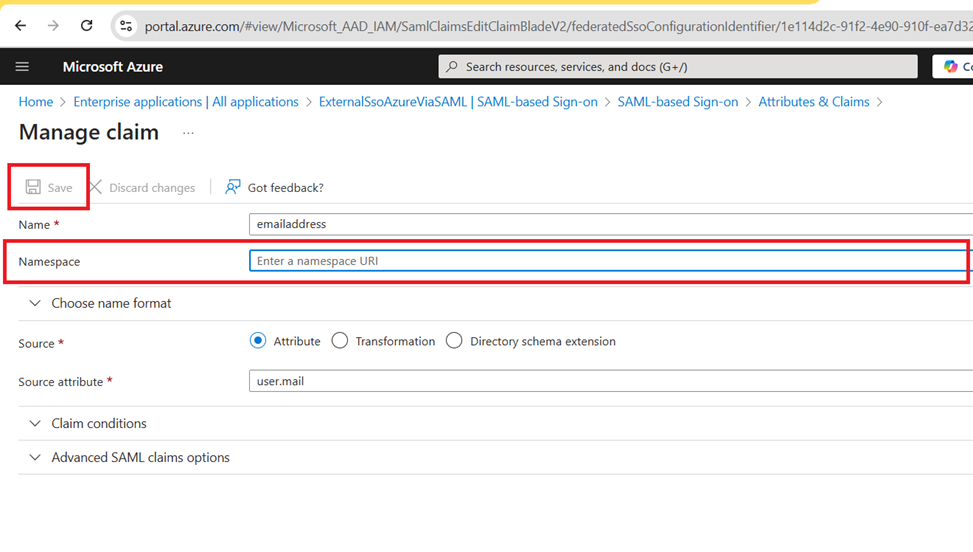
Task: Open the ellipsis menu next to Manage claim
Action: [188, 133]
